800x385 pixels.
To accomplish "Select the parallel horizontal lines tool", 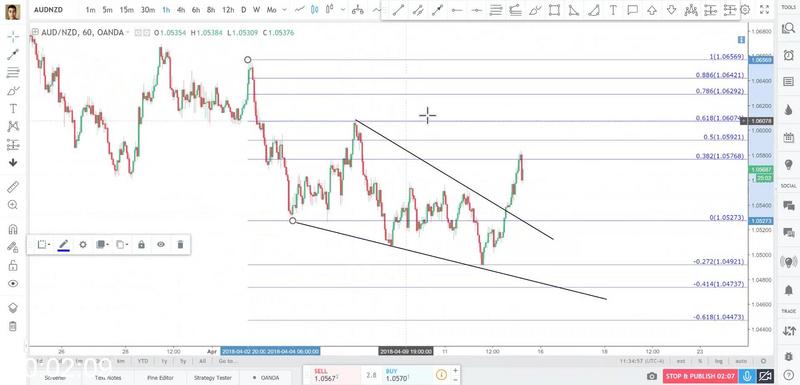I will pos(495,10).
